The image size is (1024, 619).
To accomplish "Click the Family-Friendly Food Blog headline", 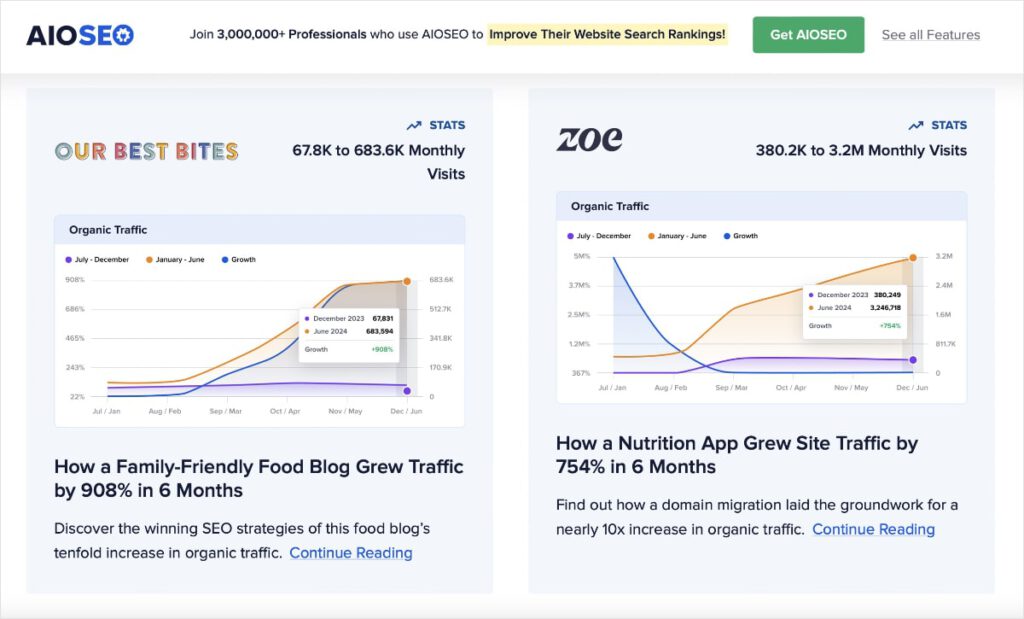I will click(x=257, y=477).
